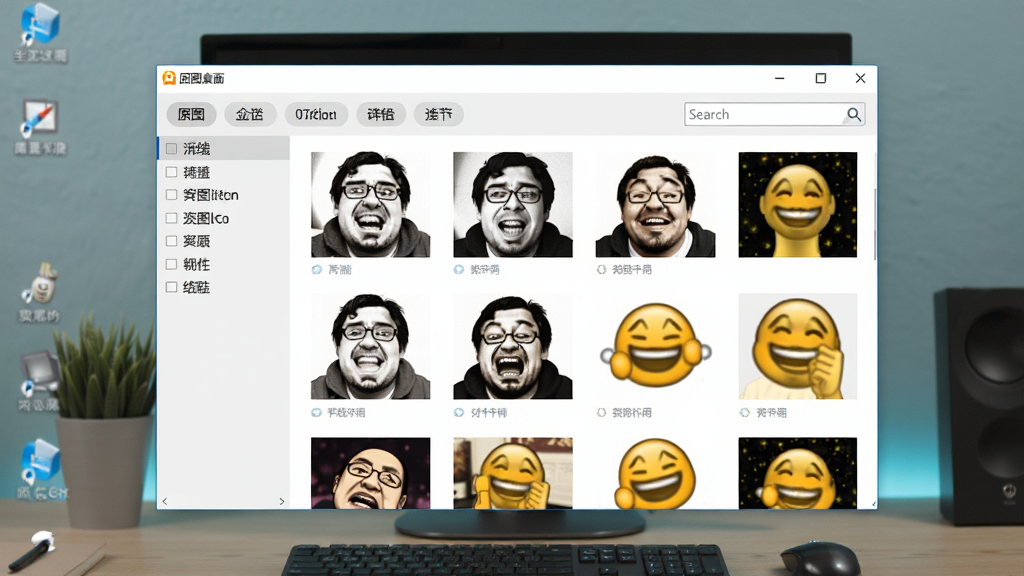Click the small icon under the first second-row portrait

pyautogui.click(x=317, y=413)
